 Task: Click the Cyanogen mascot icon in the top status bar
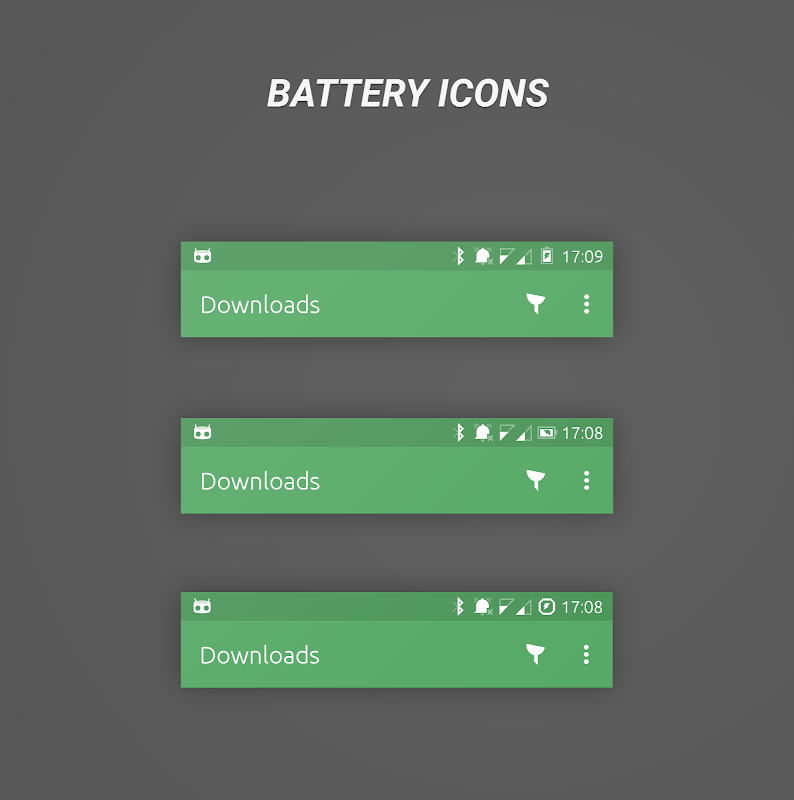[203, 255]
